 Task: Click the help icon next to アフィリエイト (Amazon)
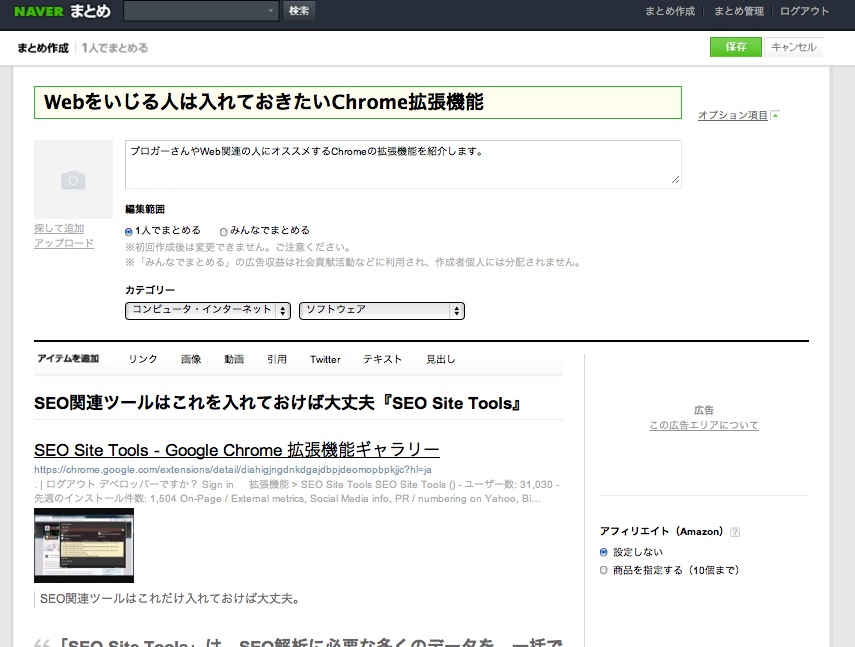pyautogui.click(x=735, y=532)
